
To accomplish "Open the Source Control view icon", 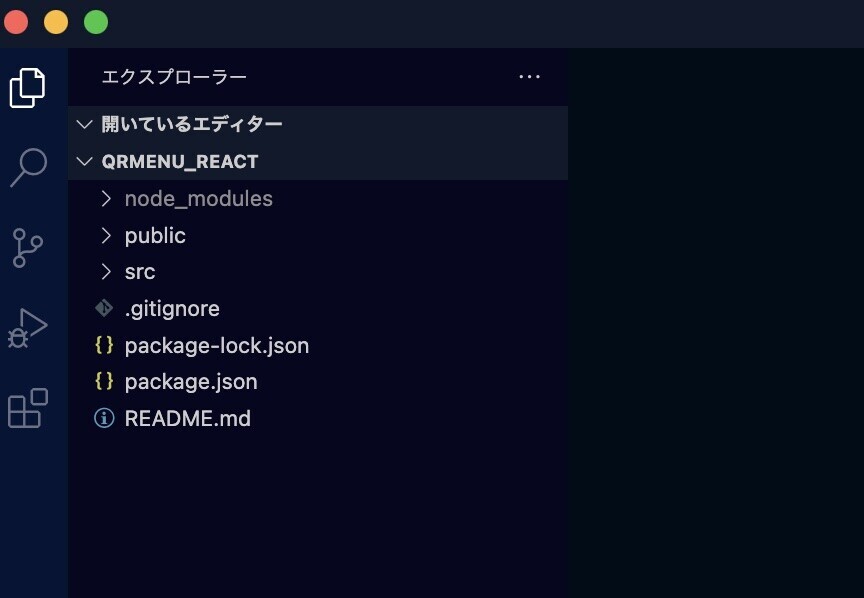I will pos(29,247).
